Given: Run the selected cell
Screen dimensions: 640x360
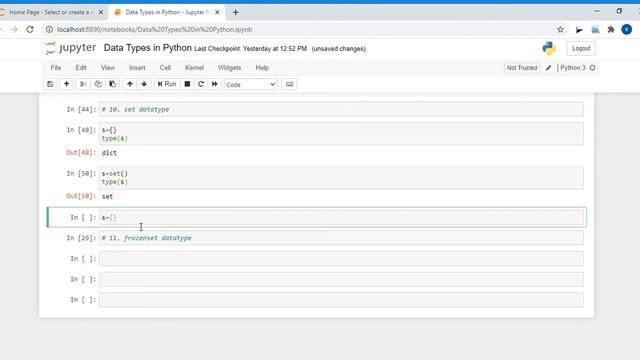Looking at the screenshot, I should tap(167, 84).
